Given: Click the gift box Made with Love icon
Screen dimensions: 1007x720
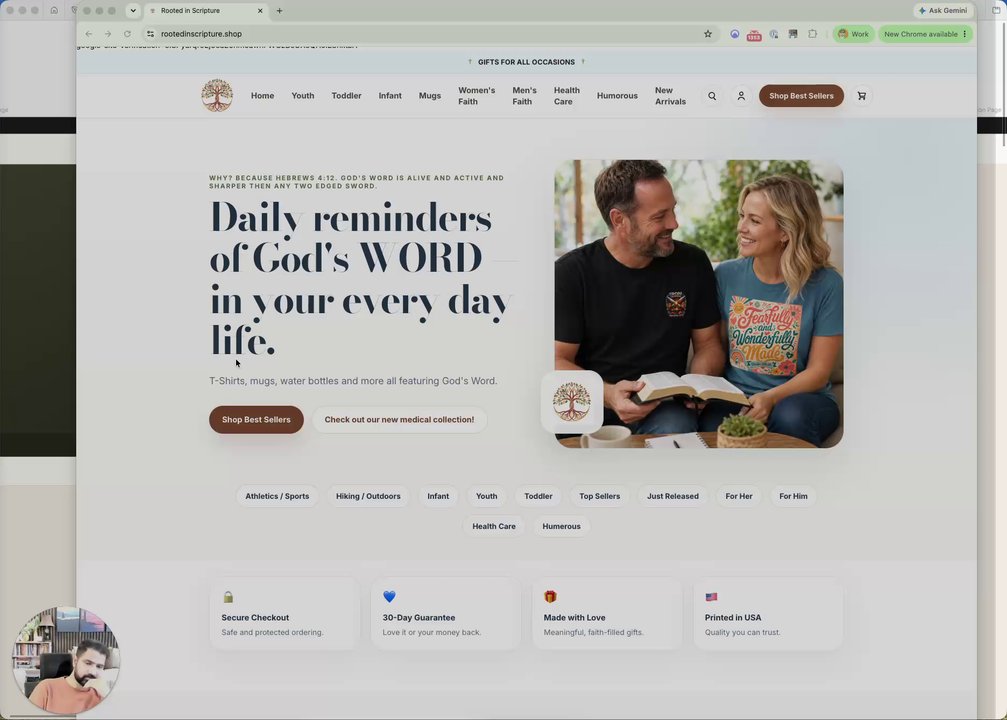Looking at the screenshot, I should pyautogui.click(x=550, y=597).
